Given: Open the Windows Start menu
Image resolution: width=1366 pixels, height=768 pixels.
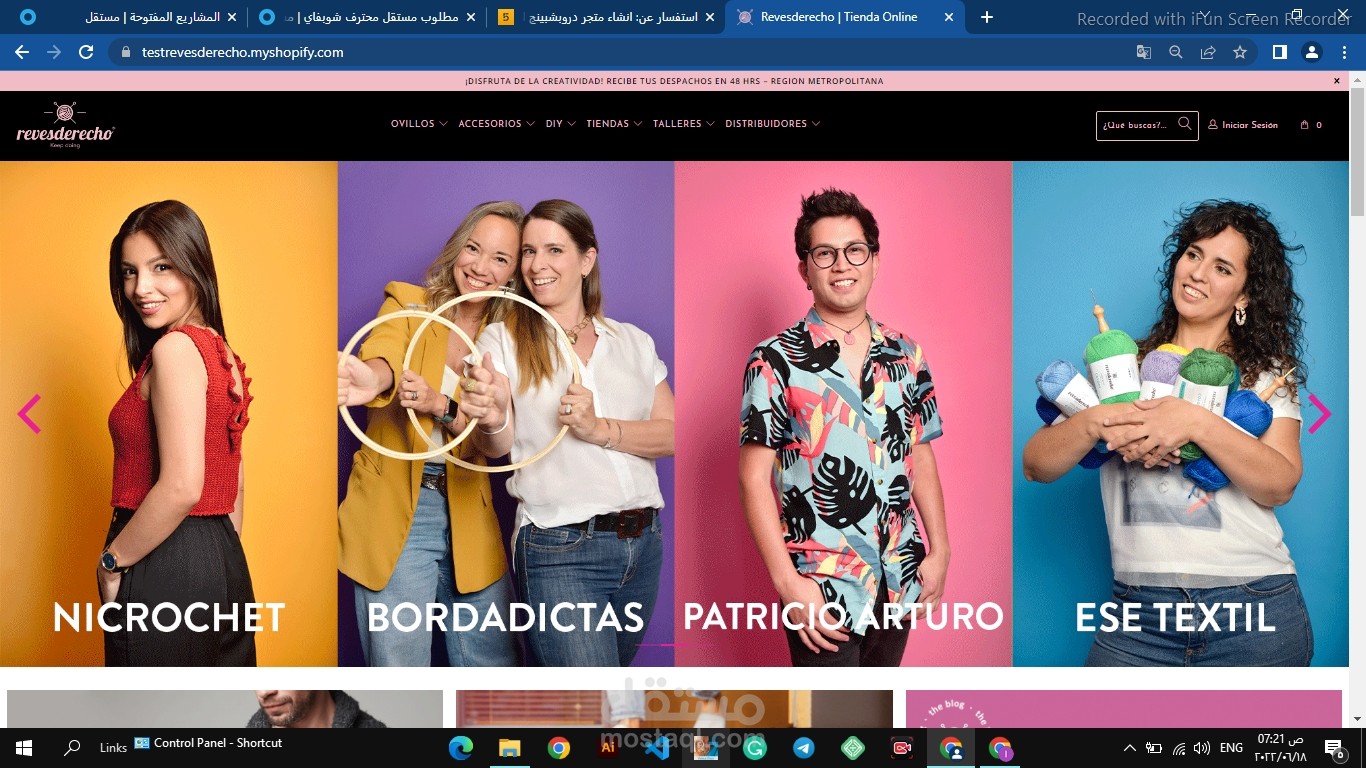Looking at the screenshot, I should [x=24, y=747].
